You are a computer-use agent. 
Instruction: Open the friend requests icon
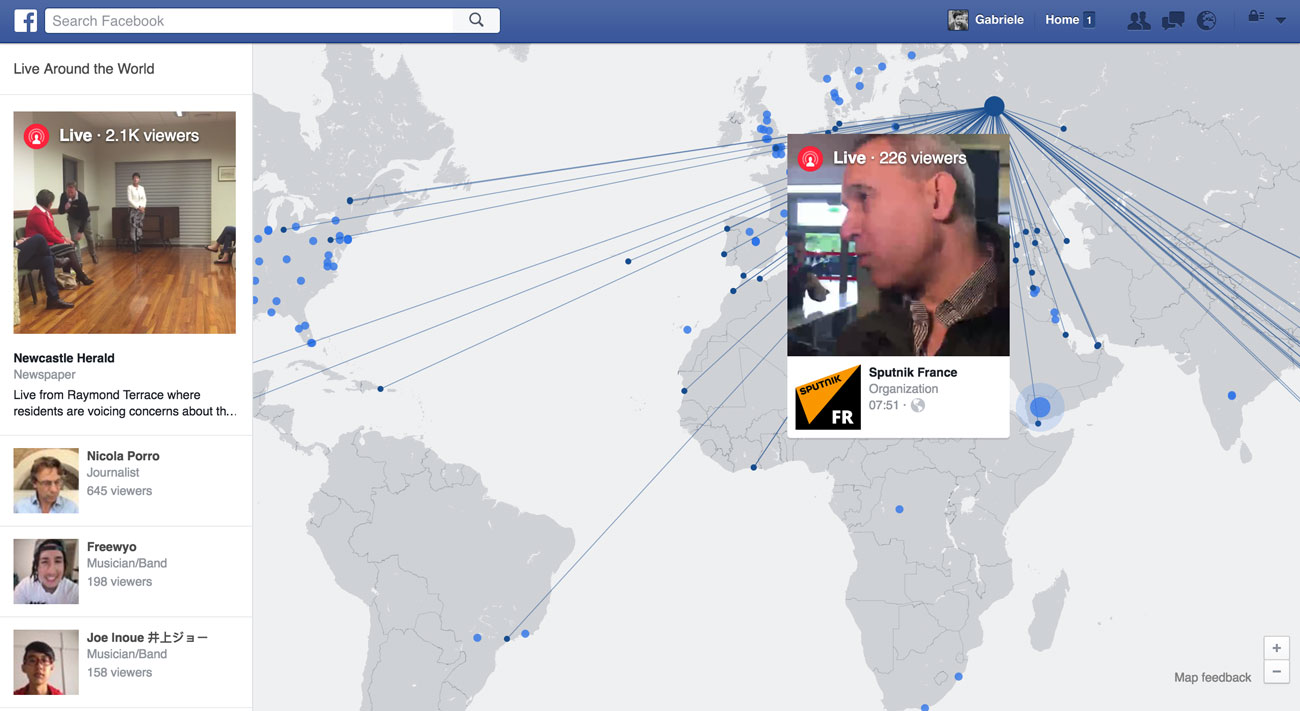[x=1138, y=20]
